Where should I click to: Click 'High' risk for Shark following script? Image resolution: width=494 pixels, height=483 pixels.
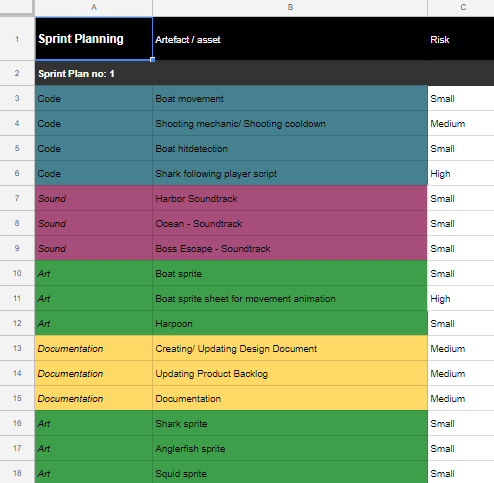(x=461, y=173)
